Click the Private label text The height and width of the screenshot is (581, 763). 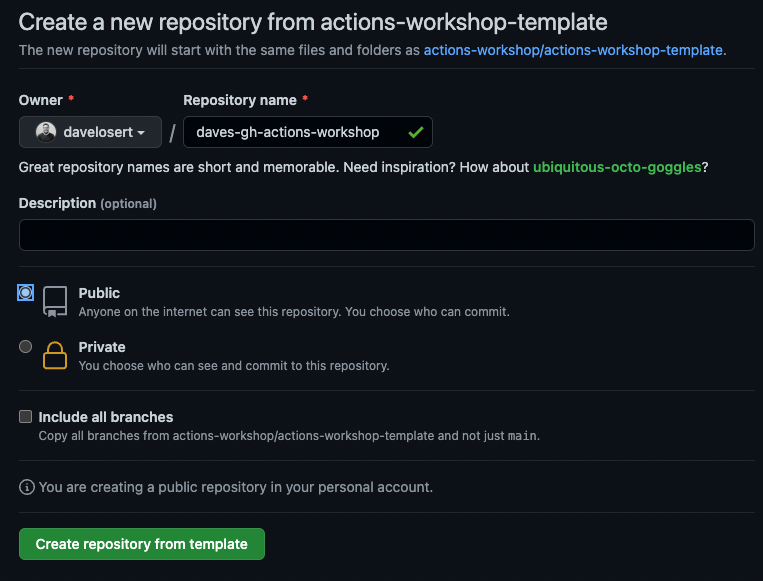[102, 347]
